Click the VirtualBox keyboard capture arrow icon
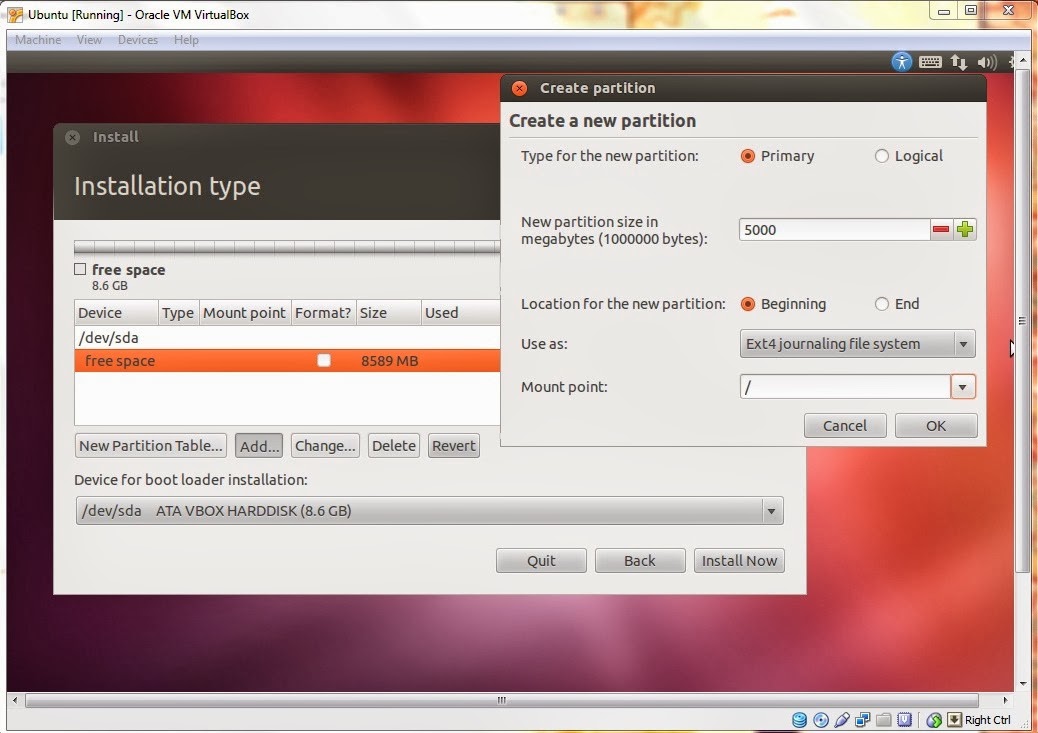This screenshot has height=733, width=1038. pos(954,720)
